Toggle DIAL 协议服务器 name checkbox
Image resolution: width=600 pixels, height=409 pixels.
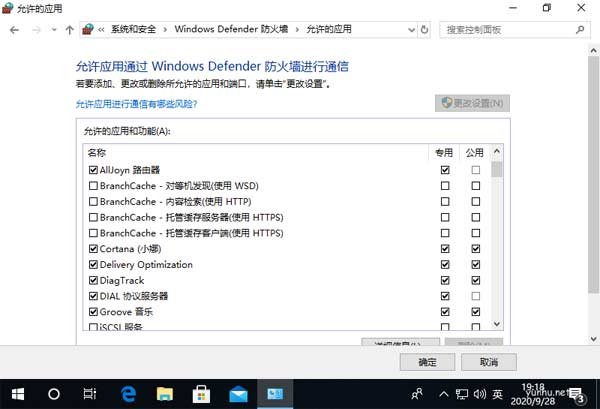93,296
